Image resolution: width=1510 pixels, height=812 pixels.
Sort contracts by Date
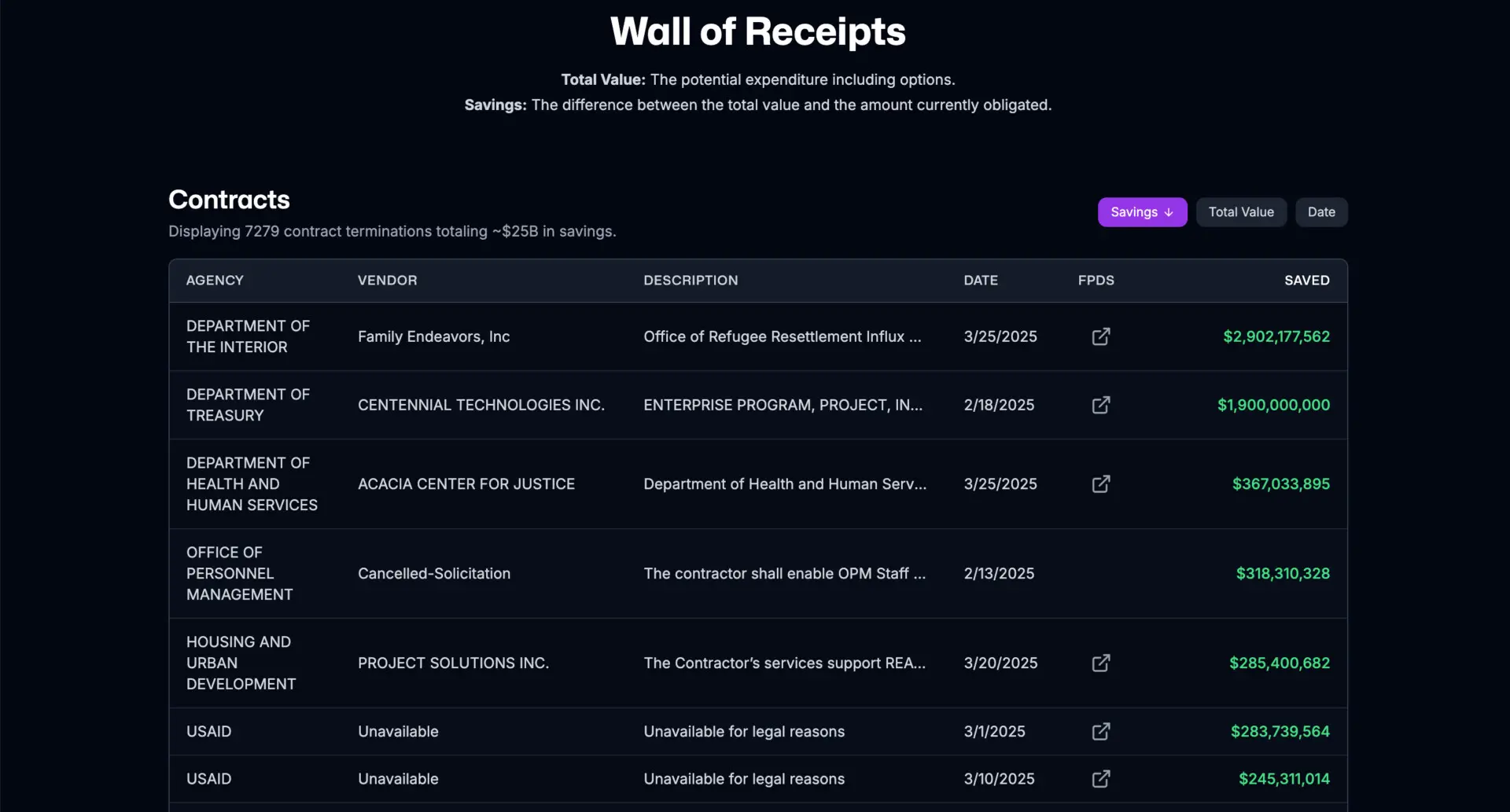[x=1321, y=212]
